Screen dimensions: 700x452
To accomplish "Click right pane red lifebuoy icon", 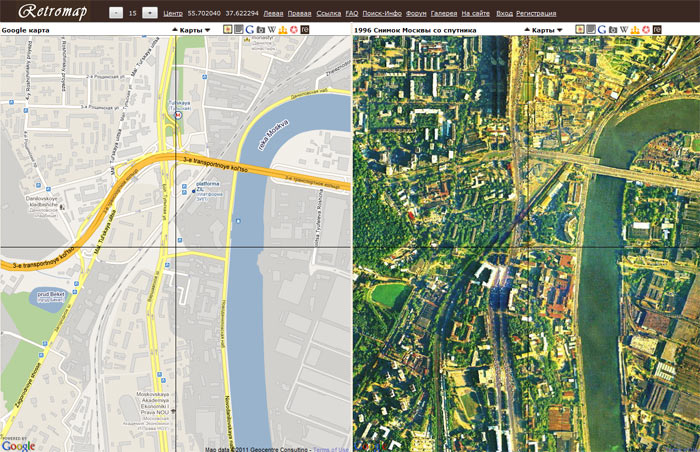I will coord(646,29).
